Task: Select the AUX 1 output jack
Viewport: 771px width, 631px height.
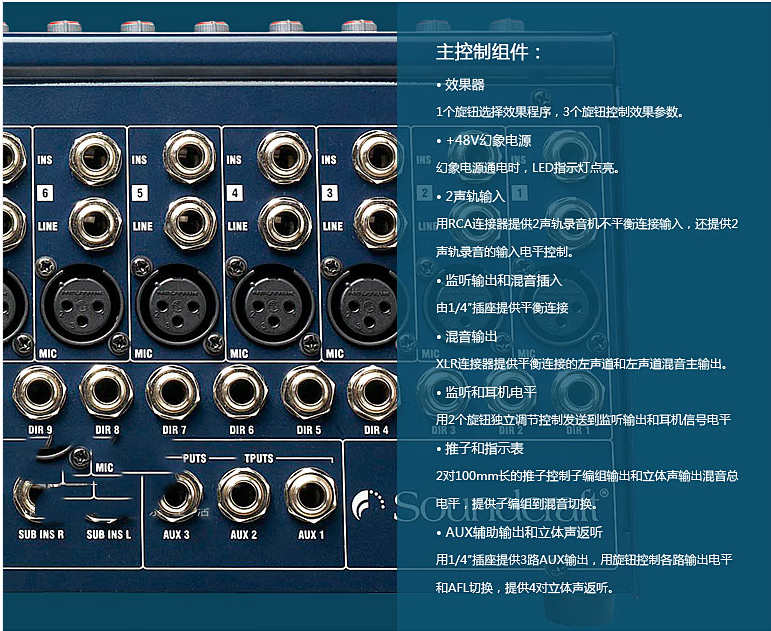Action: 311,495
